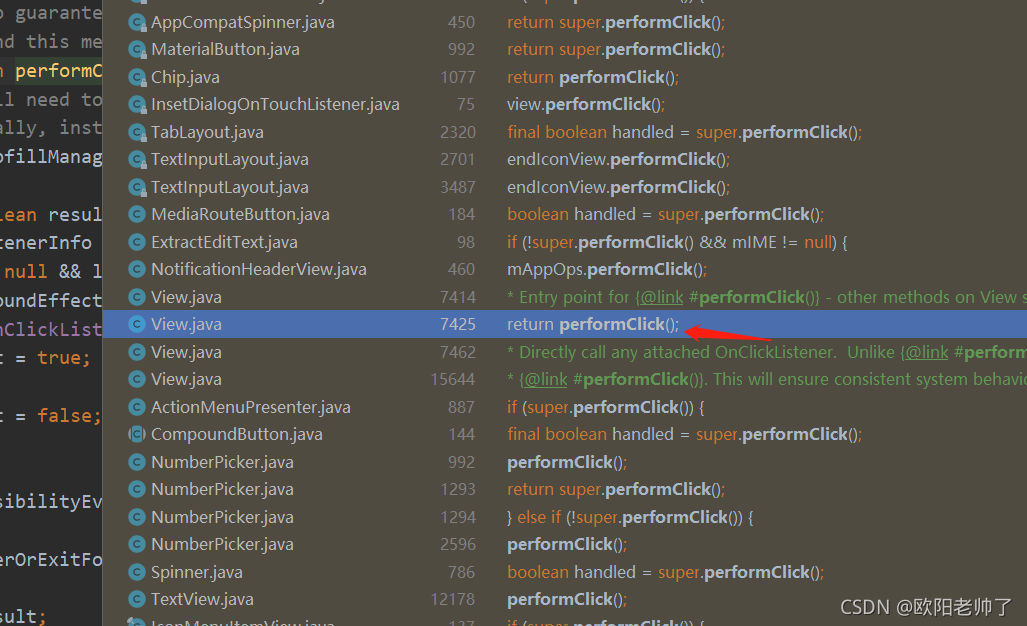
Task: Click the class icon for Chip.java
Action: (x=136, y=76)
